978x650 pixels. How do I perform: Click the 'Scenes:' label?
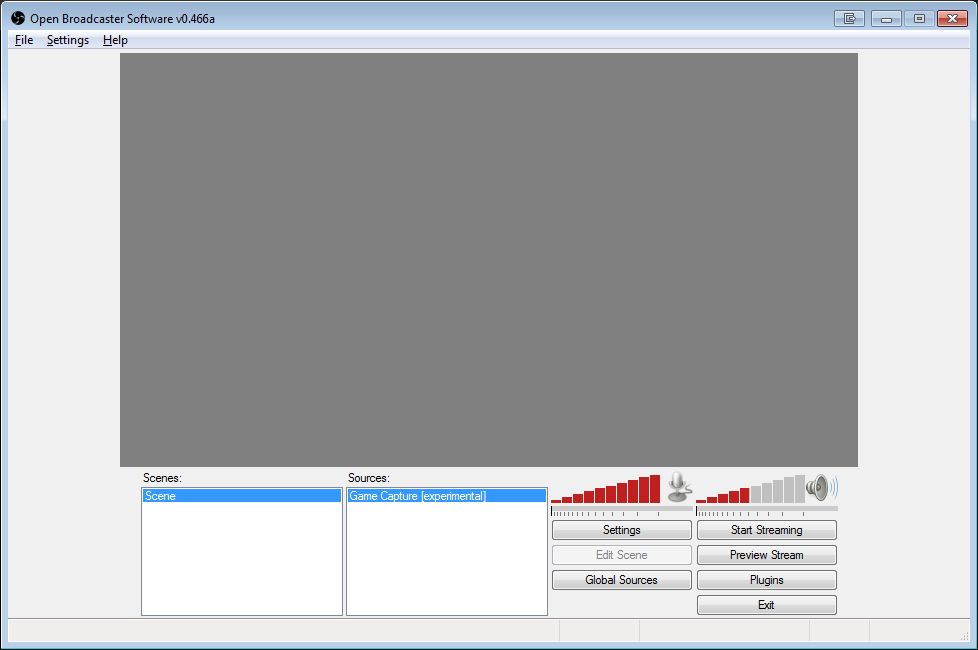[x=162, y=478]
